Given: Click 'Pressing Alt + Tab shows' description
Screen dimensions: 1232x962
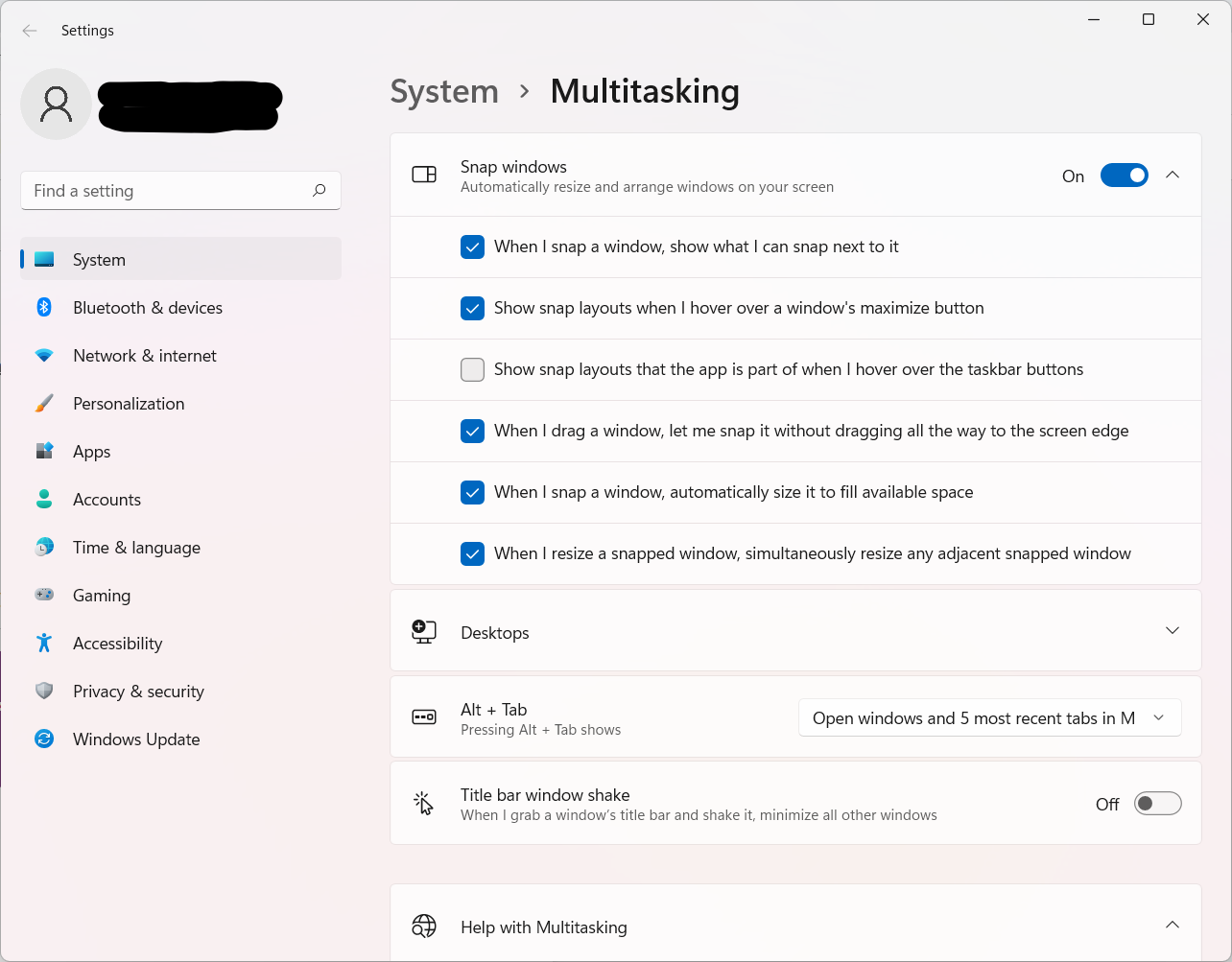Looking at the screenshot, I should coord(540,730).
